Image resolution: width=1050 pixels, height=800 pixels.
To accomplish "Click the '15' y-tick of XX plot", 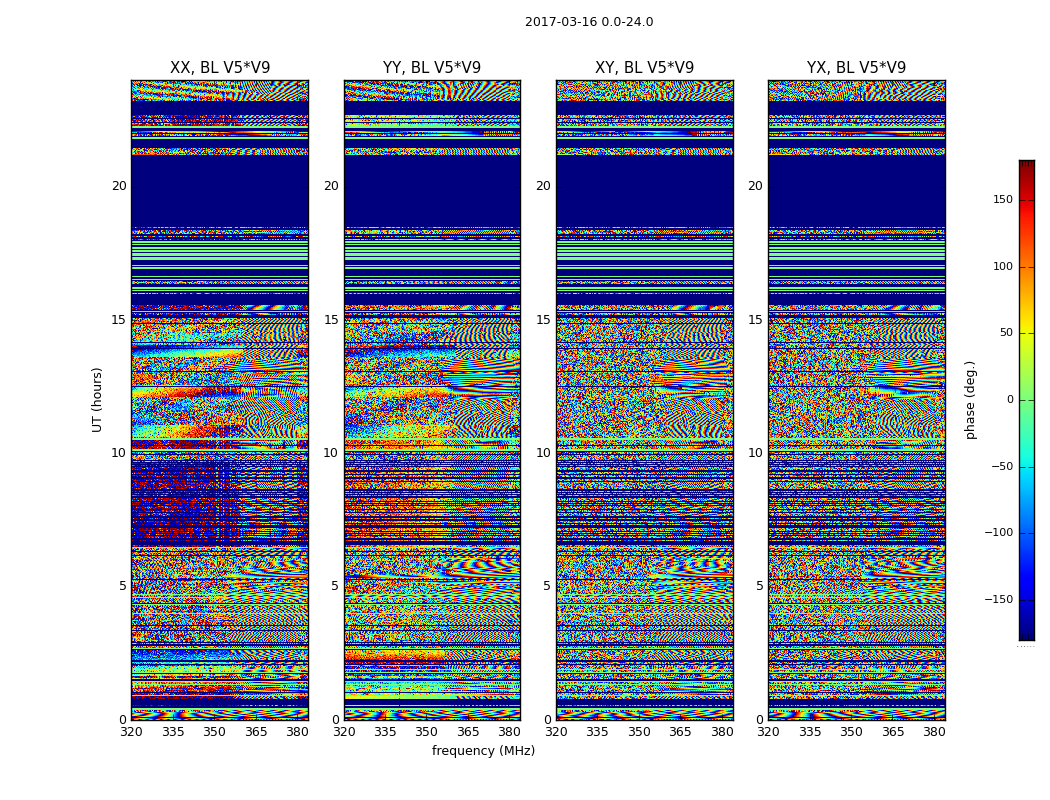I will click(119, 319).
